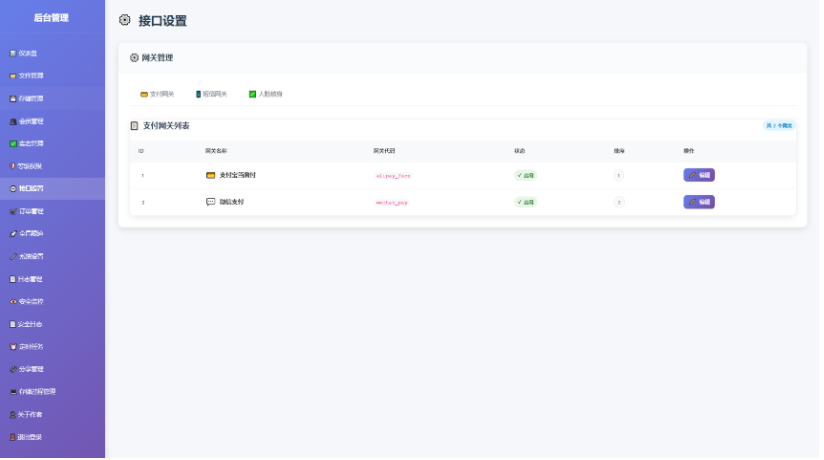Open 分享管理 link icon item
Image resolution: width=824 pixels, height=460 pixels.
[30, 369]
